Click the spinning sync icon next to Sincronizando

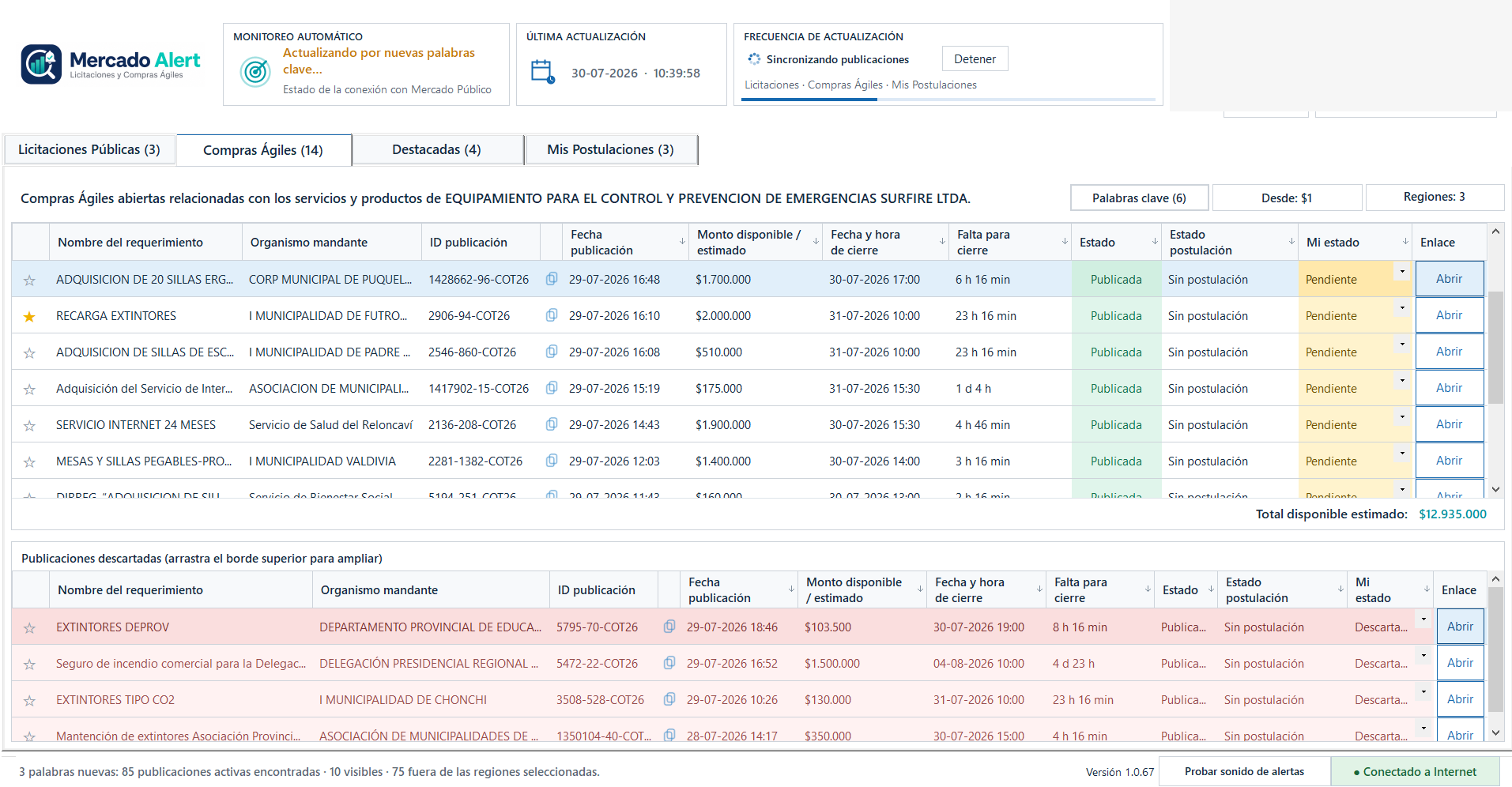(754, 59)
